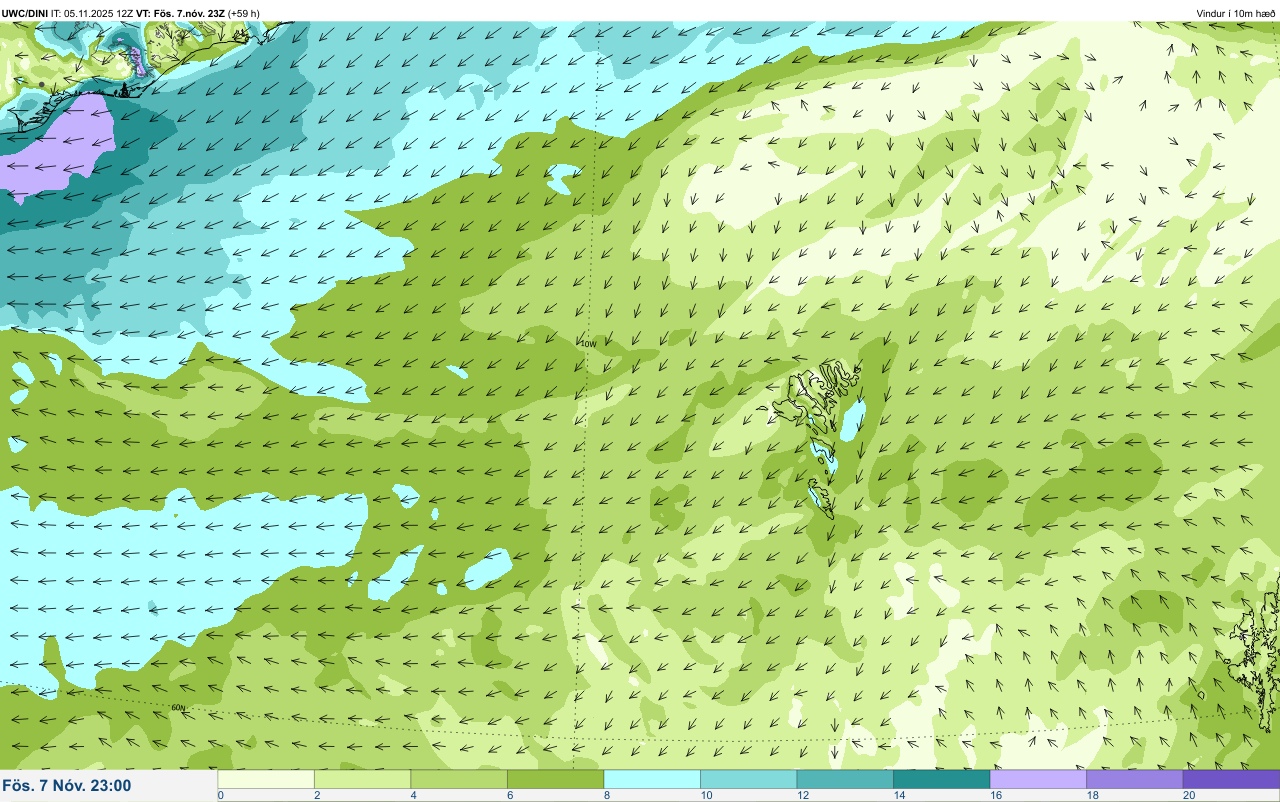Click legend value "18"
The width and height of the screenshot is (1280, 802).
coord(1092,795)
